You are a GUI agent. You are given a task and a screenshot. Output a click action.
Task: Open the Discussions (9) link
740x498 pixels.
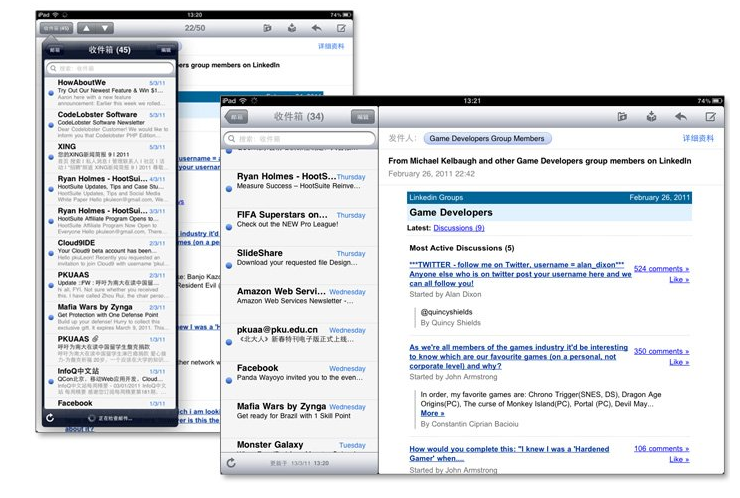(x=459, y=228)
